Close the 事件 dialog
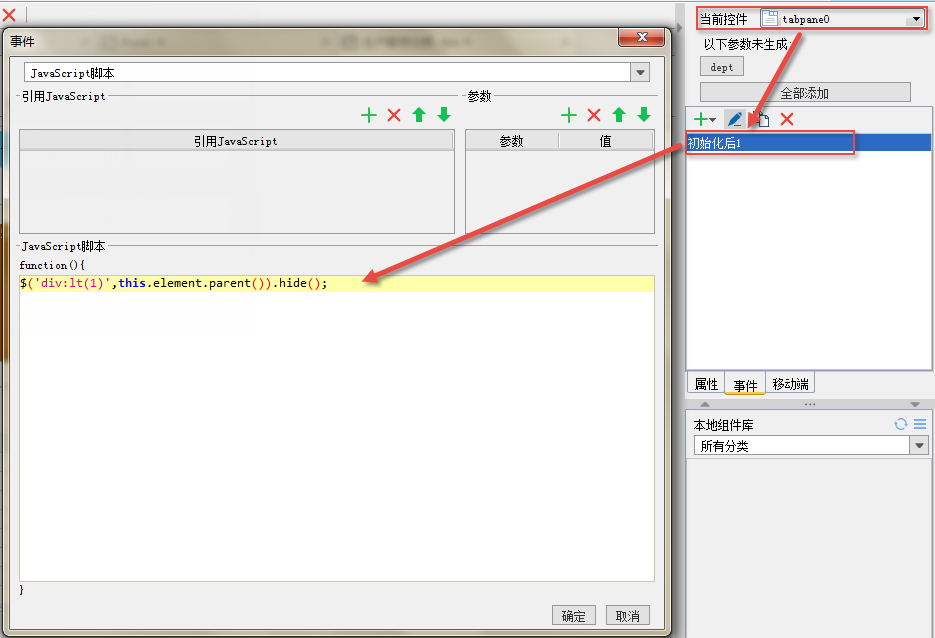This screenshot has height=638, width=935. (642, 37)
